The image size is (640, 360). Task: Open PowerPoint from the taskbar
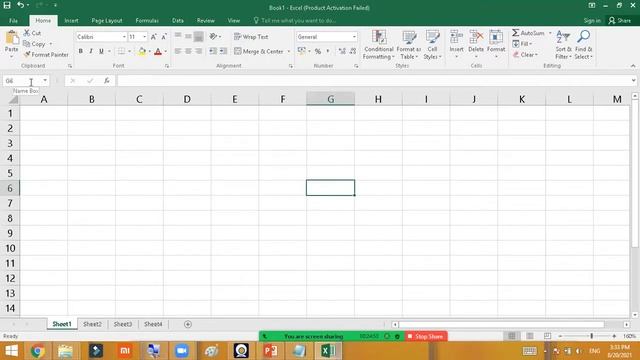tap(270, 351)
